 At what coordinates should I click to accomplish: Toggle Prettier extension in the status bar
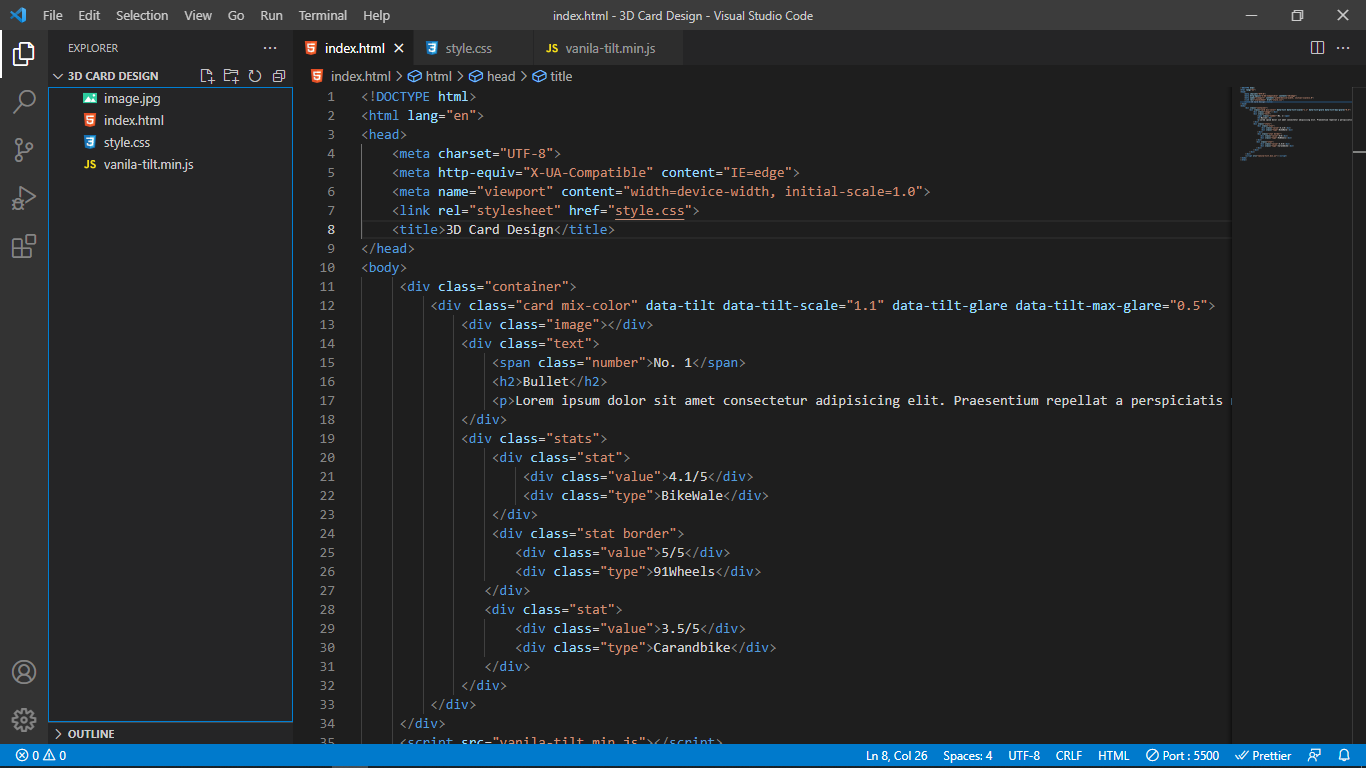click(1263, 755)
